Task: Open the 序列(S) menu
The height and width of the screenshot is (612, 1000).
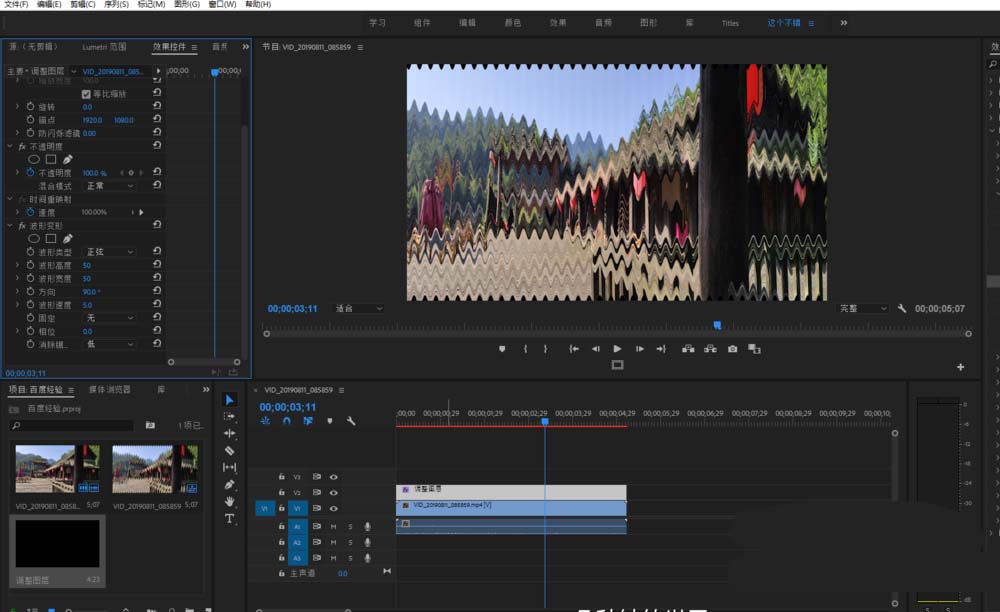Action: click(116, 5)
